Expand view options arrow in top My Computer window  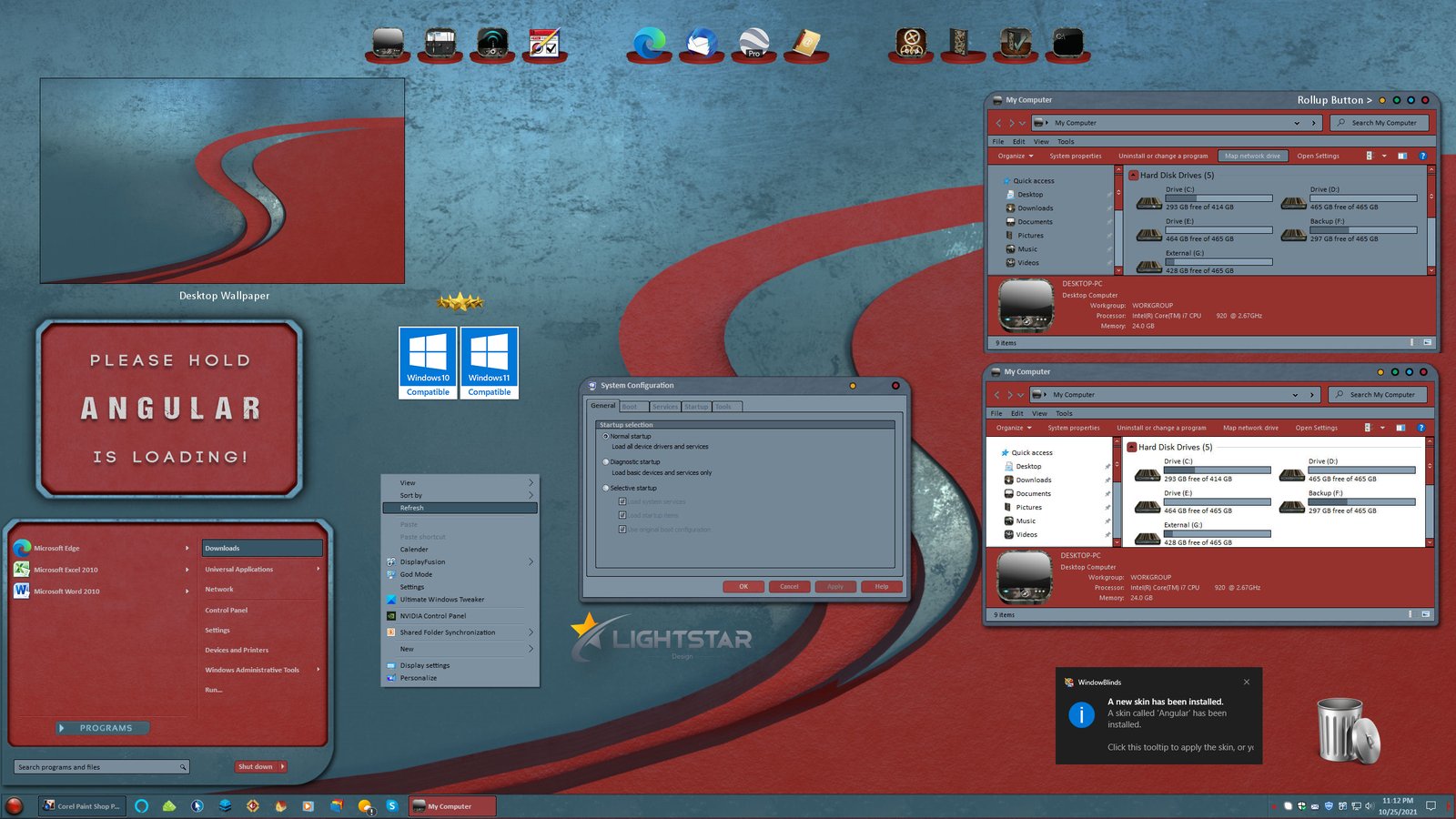coord(1384,156)
